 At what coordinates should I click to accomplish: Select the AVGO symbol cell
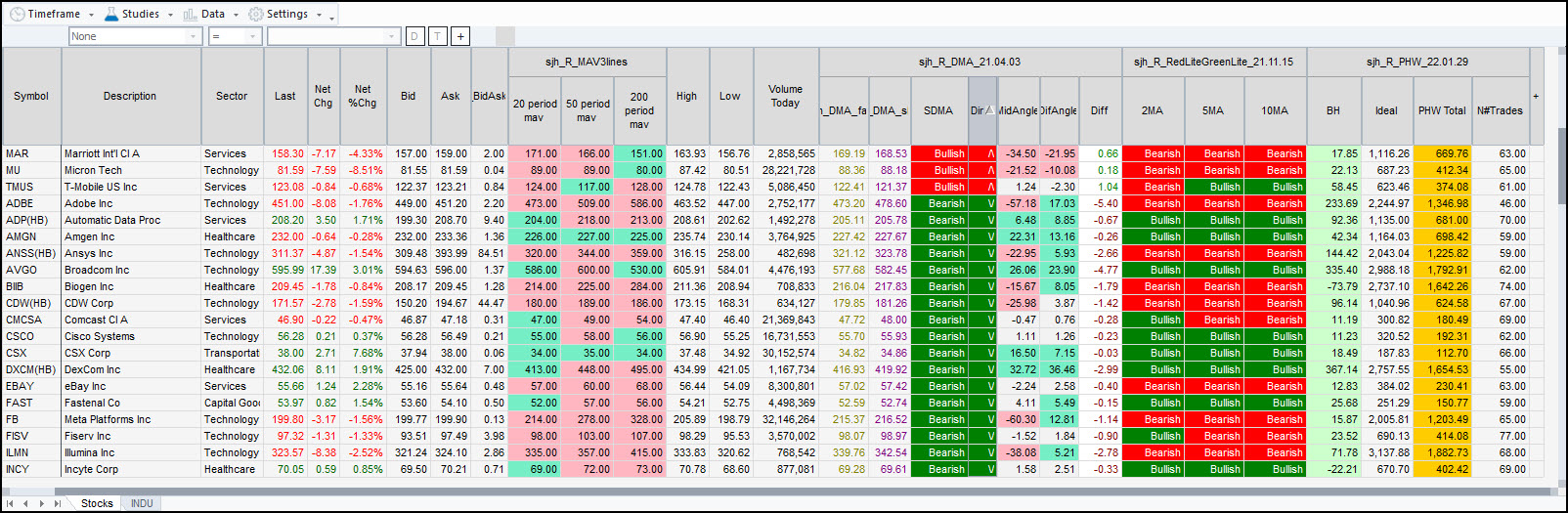(x=31, y=270)
